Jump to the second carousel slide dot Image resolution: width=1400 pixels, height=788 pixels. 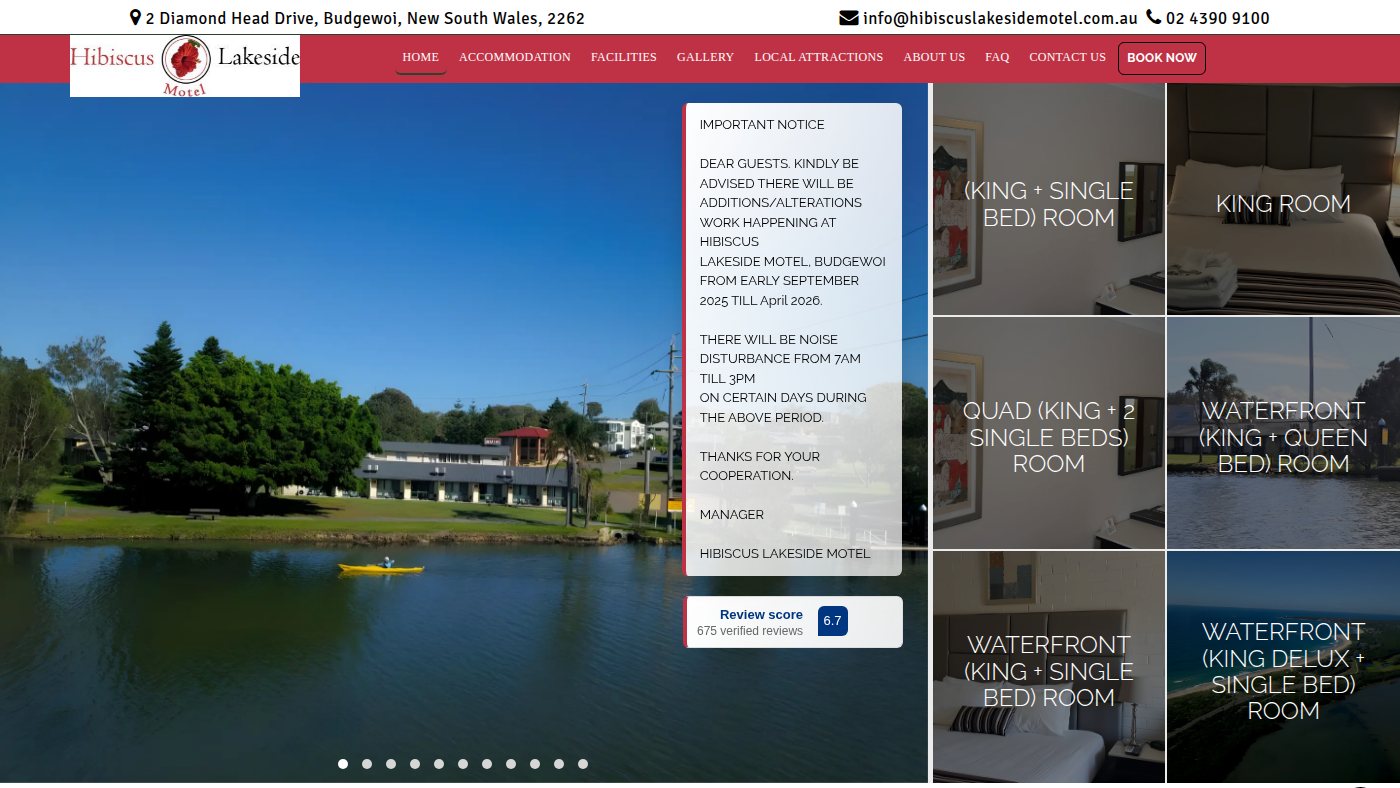click(367, 764)
